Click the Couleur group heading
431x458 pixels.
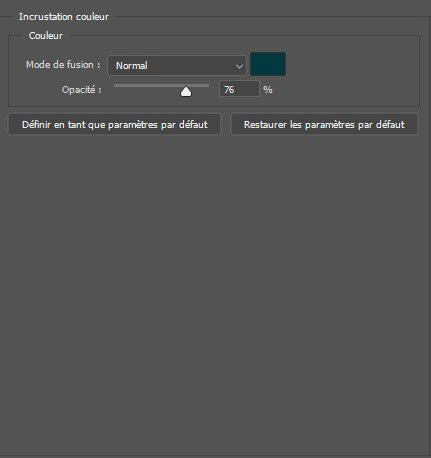click(x=46, y=36)
